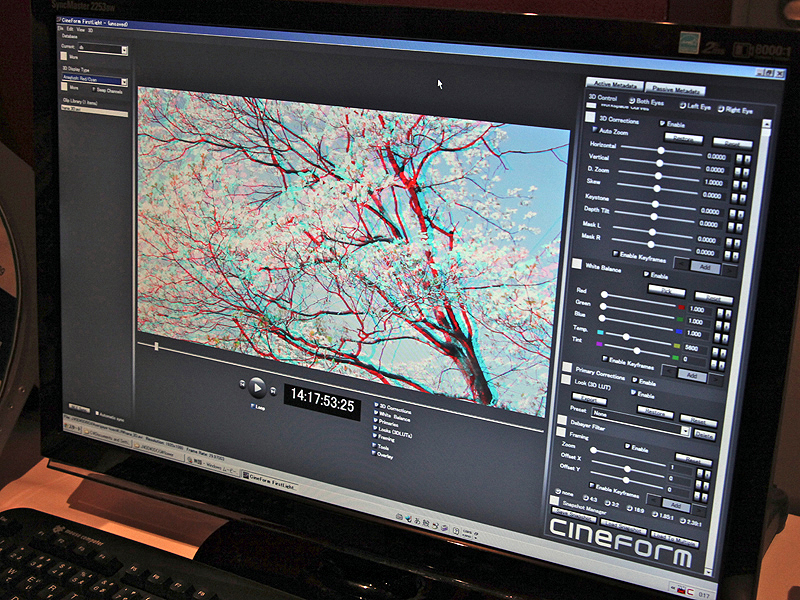Screen dimensions: 800x600
Task: Click Reset in 3D Corrections
Action: 732,143
